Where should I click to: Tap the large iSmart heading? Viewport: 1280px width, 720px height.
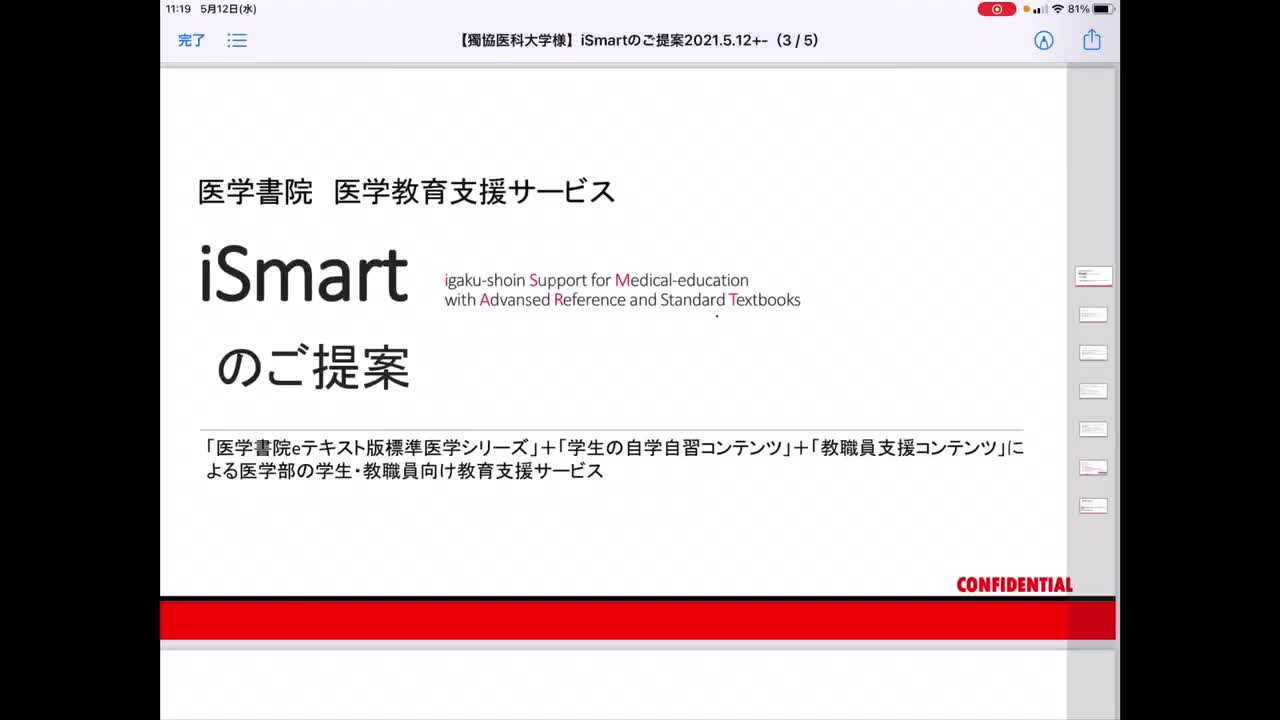[x=304, y=275]
